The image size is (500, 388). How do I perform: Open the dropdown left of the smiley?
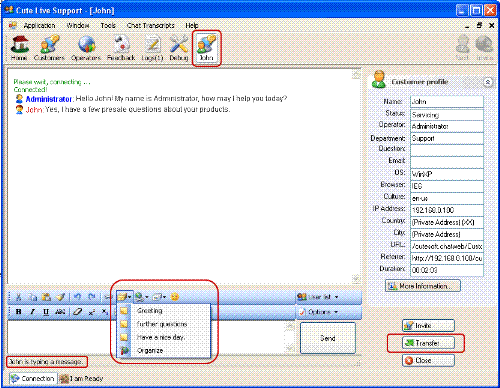tap(159, 297)
